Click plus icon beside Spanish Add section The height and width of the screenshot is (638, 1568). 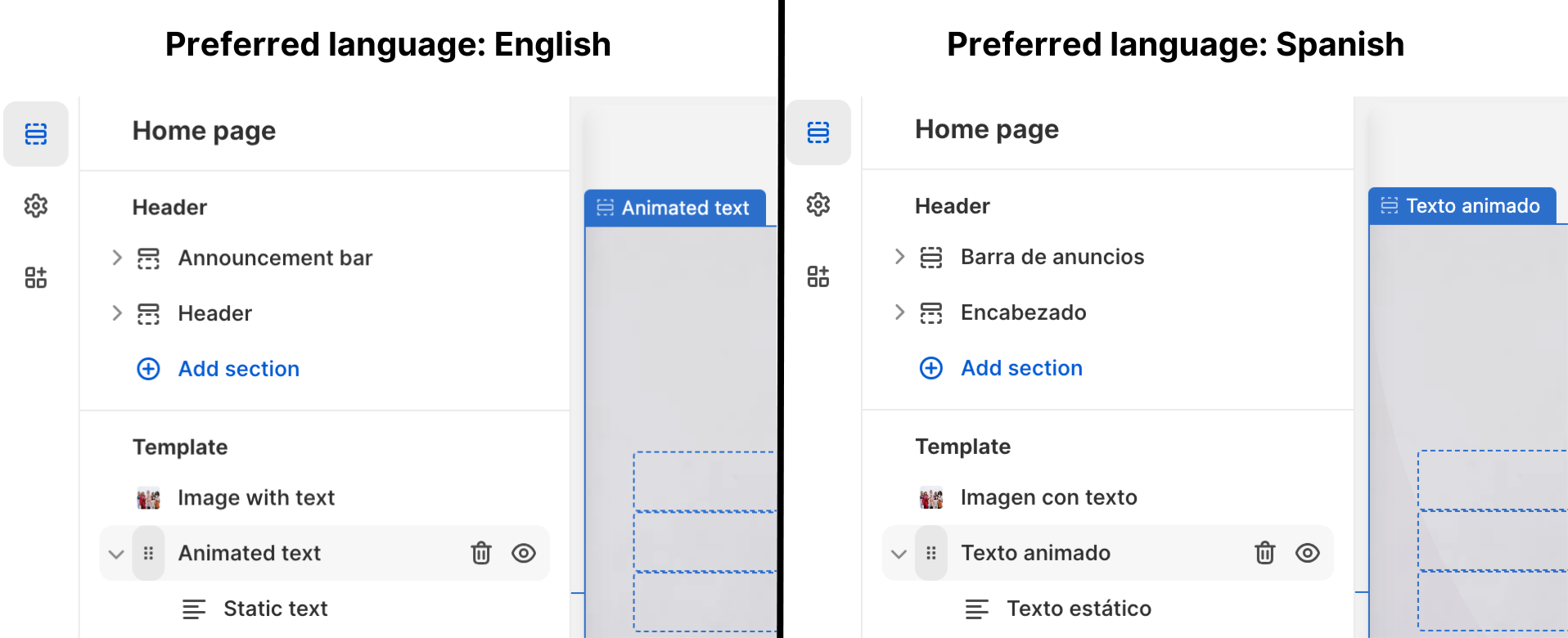(x=931, y=368)
